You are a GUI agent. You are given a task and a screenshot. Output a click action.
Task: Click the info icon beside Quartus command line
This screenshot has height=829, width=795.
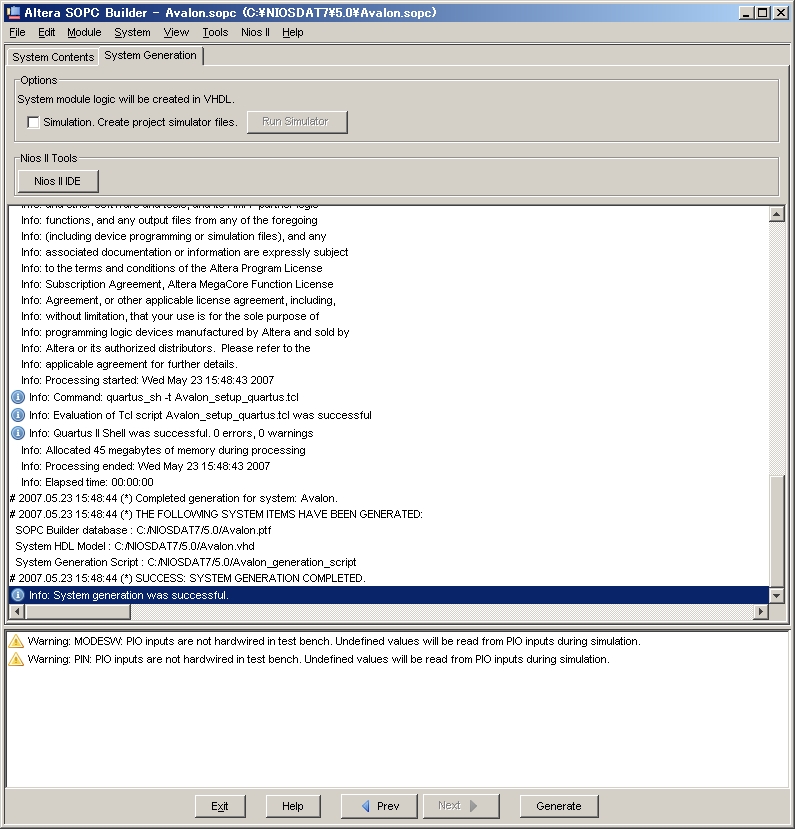tap(17, 397)
